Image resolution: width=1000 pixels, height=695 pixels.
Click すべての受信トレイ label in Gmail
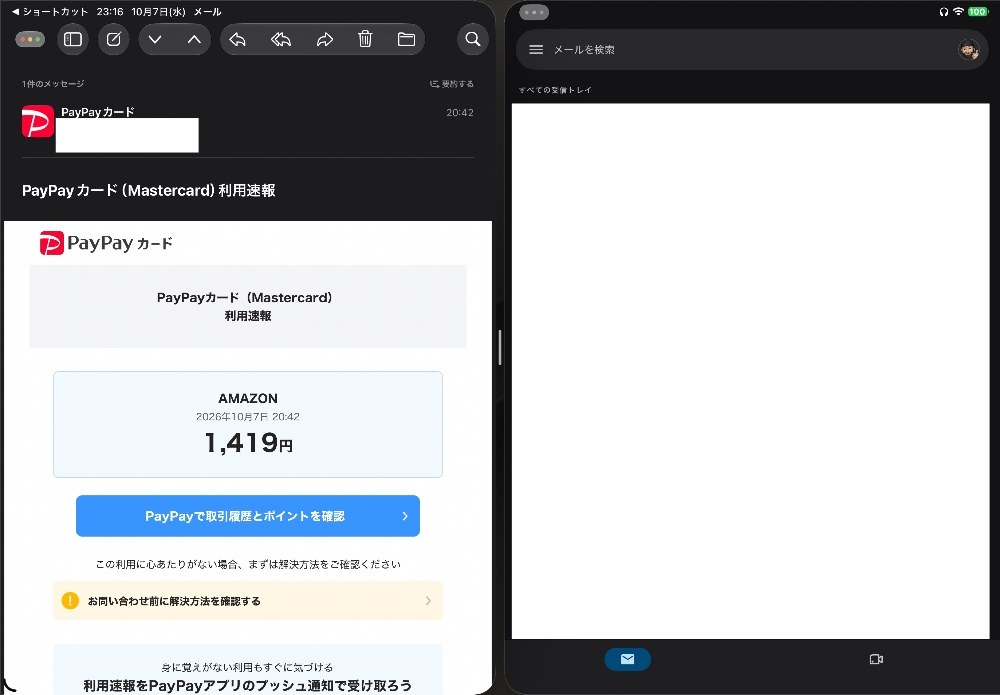pos(555,90)
